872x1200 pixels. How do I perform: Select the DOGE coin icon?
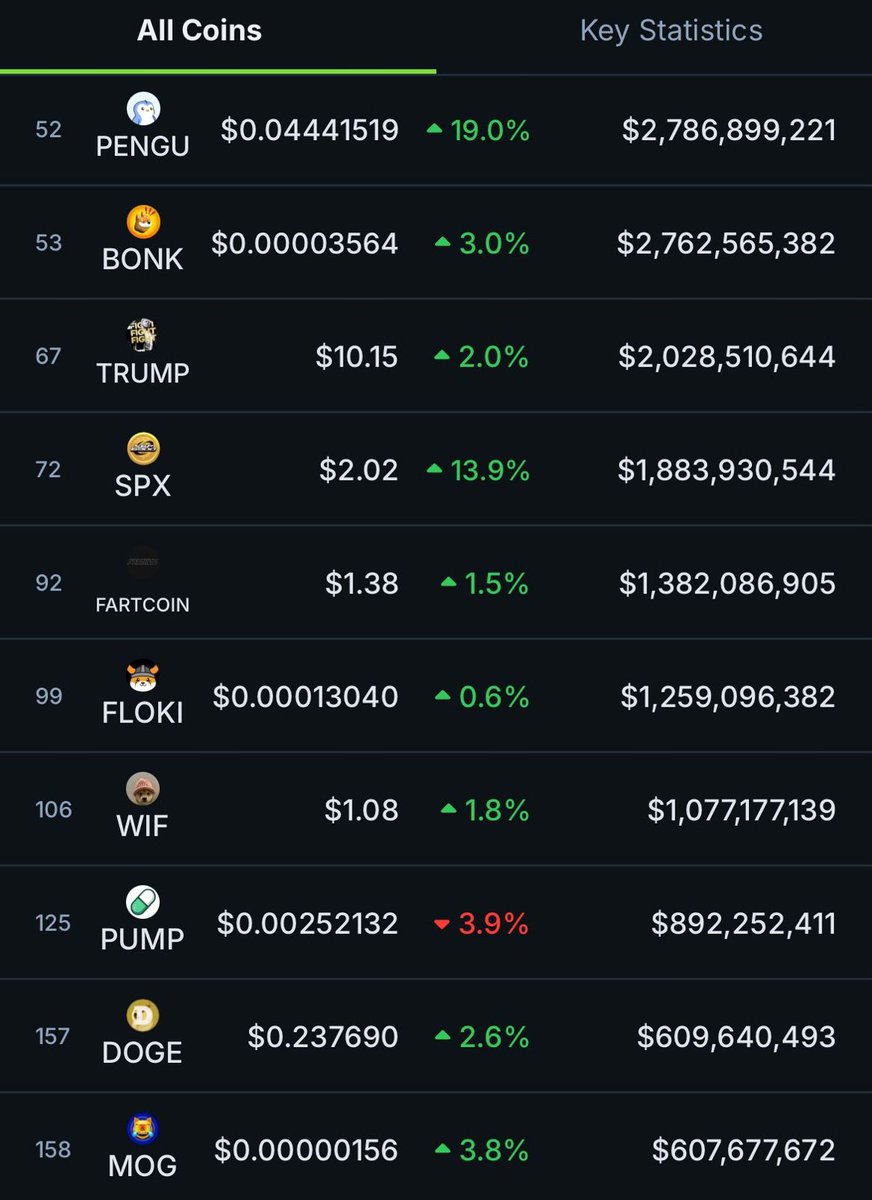pos(143,1016)
